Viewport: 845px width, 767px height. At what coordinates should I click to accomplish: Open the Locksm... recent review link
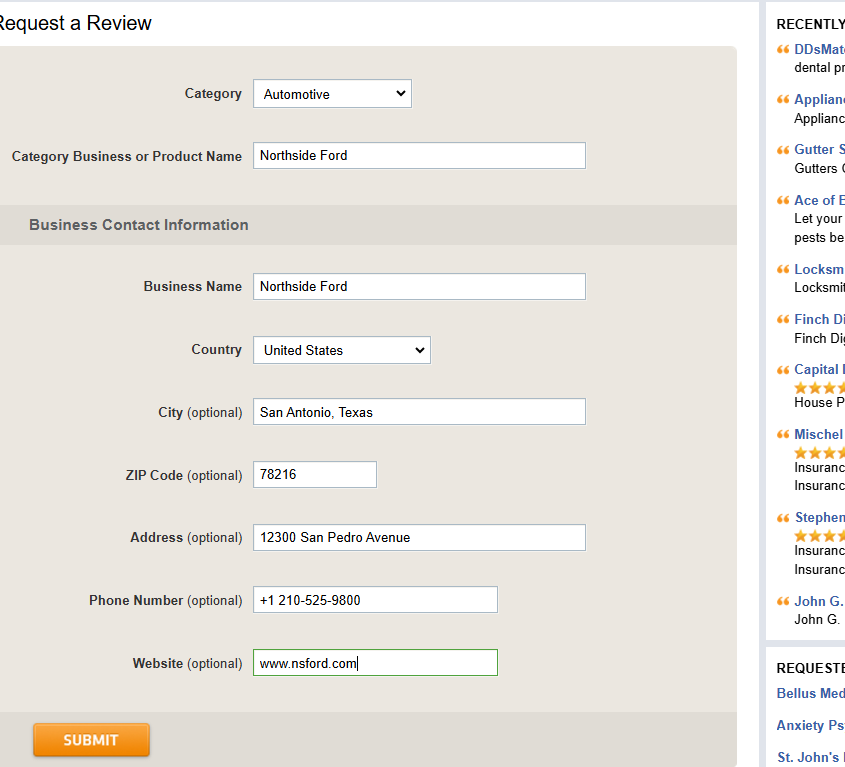point(819,269)
